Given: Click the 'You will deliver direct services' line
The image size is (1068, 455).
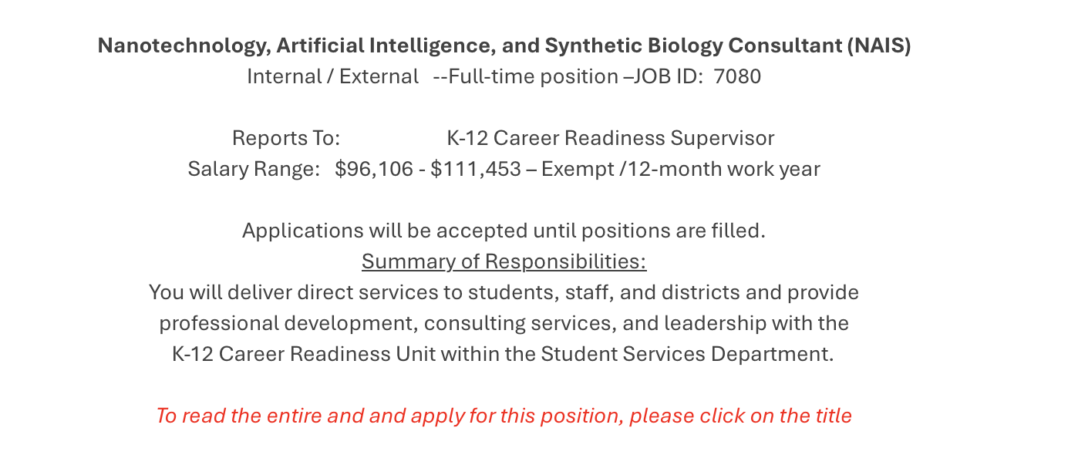Looking at the screenshot, I should (x=503, y=293).
